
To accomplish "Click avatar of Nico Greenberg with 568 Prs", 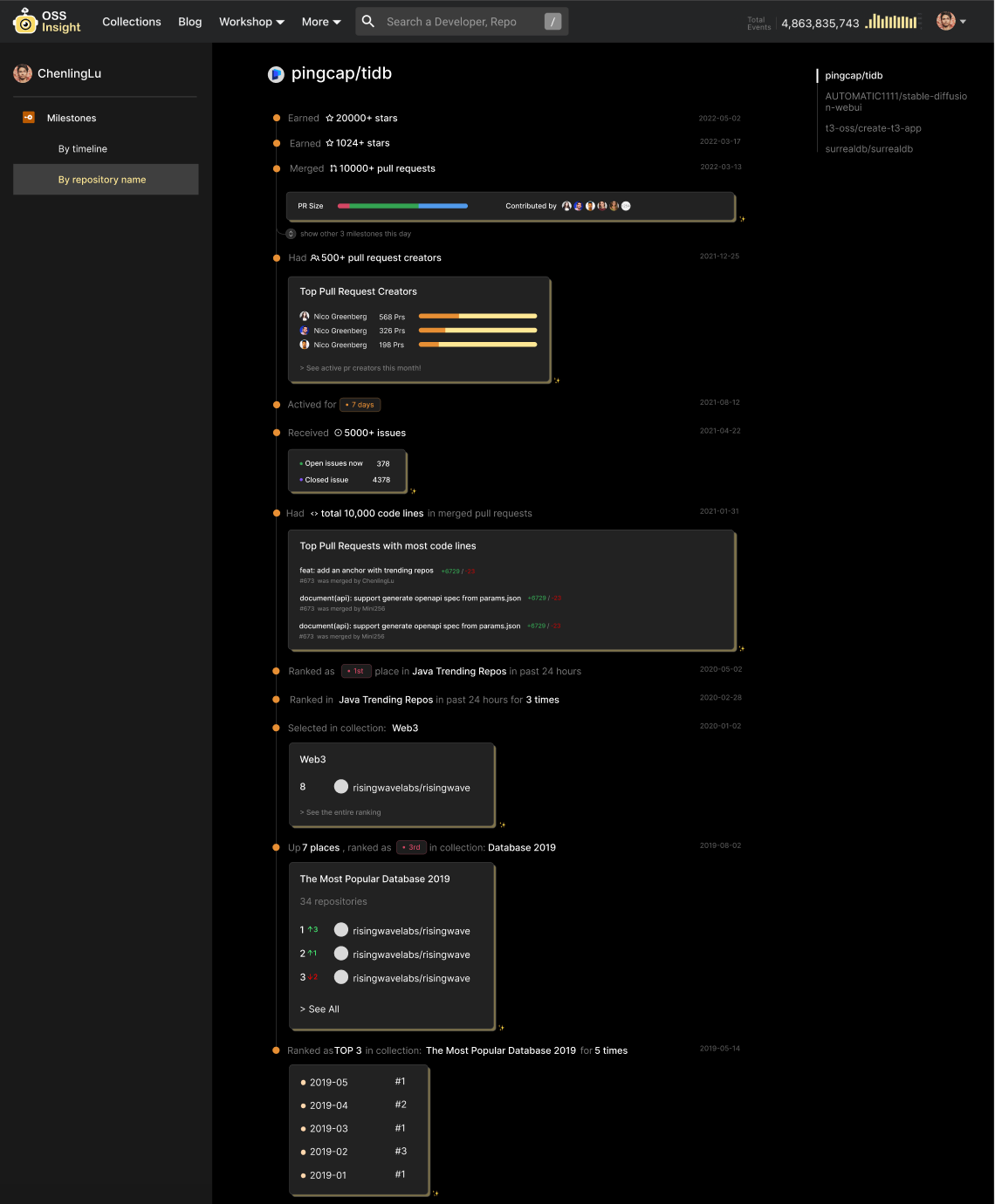I will (x=305, y=317).
